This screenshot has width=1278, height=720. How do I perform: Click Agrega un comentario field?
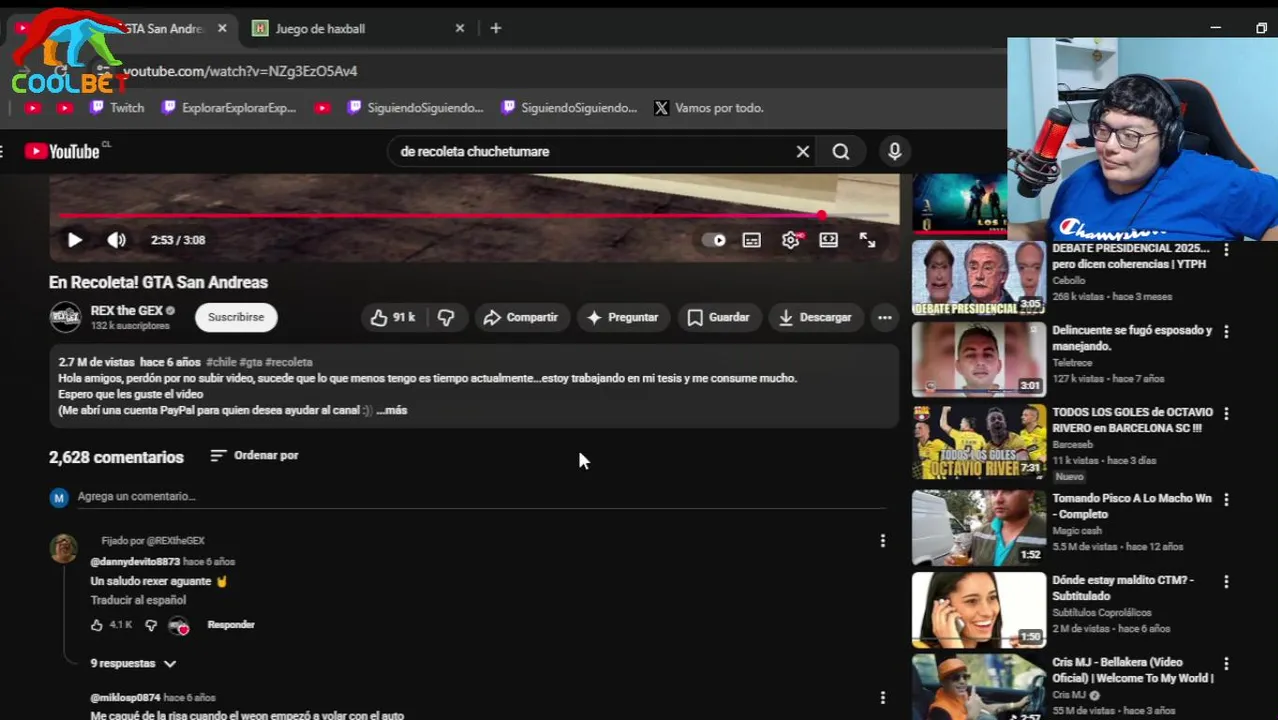tap(481, 496)
